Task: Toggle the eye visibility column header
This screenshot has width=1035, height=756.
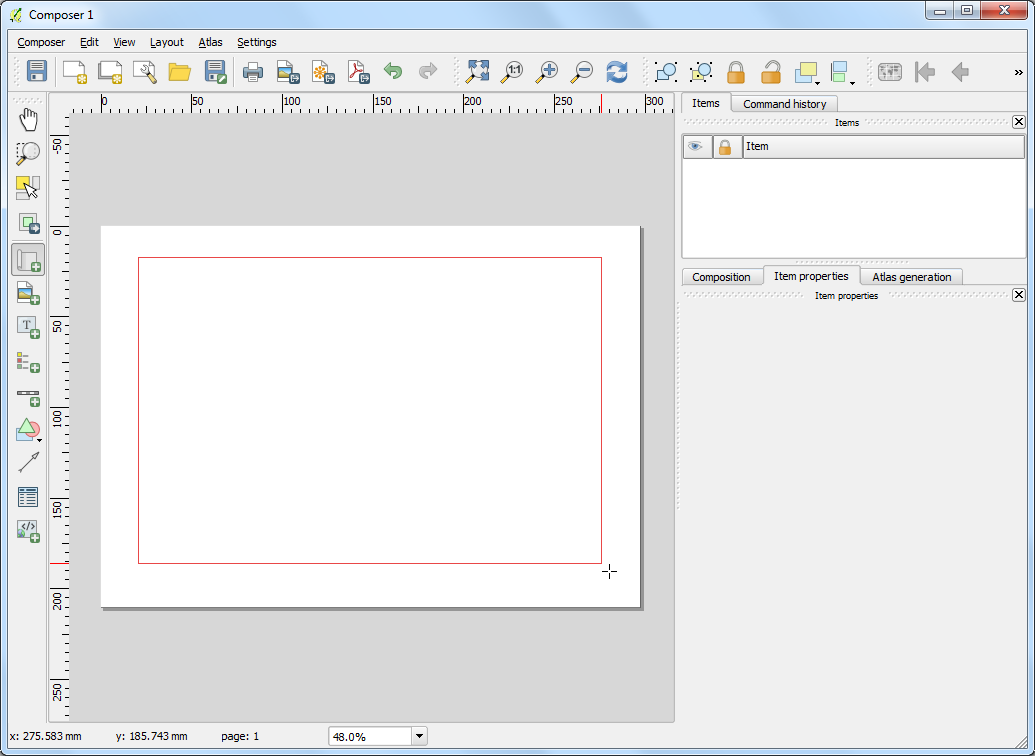Action: [x=696, y=147]
